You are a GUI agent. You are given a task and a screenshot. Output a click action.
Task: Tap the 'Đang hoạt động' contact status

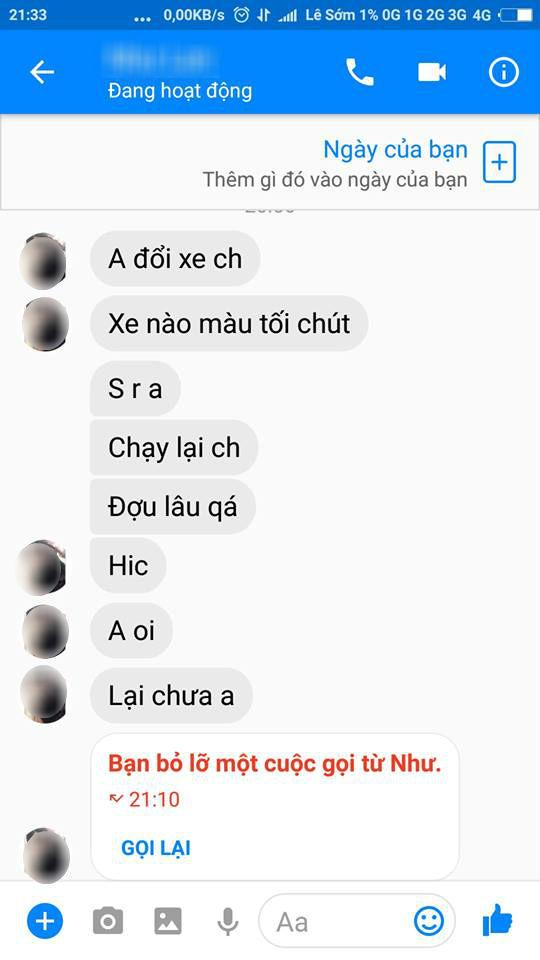[180, 91]
